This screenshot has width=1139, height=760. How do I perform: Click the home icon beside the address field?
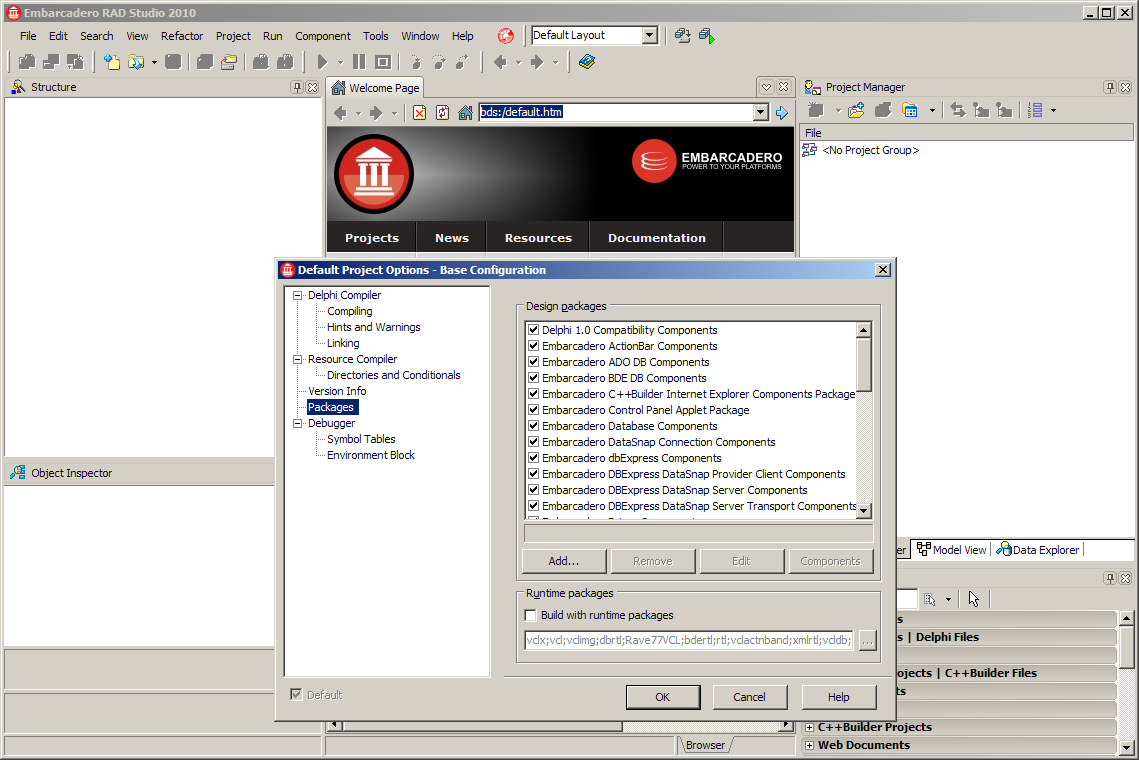click(465, 113)
